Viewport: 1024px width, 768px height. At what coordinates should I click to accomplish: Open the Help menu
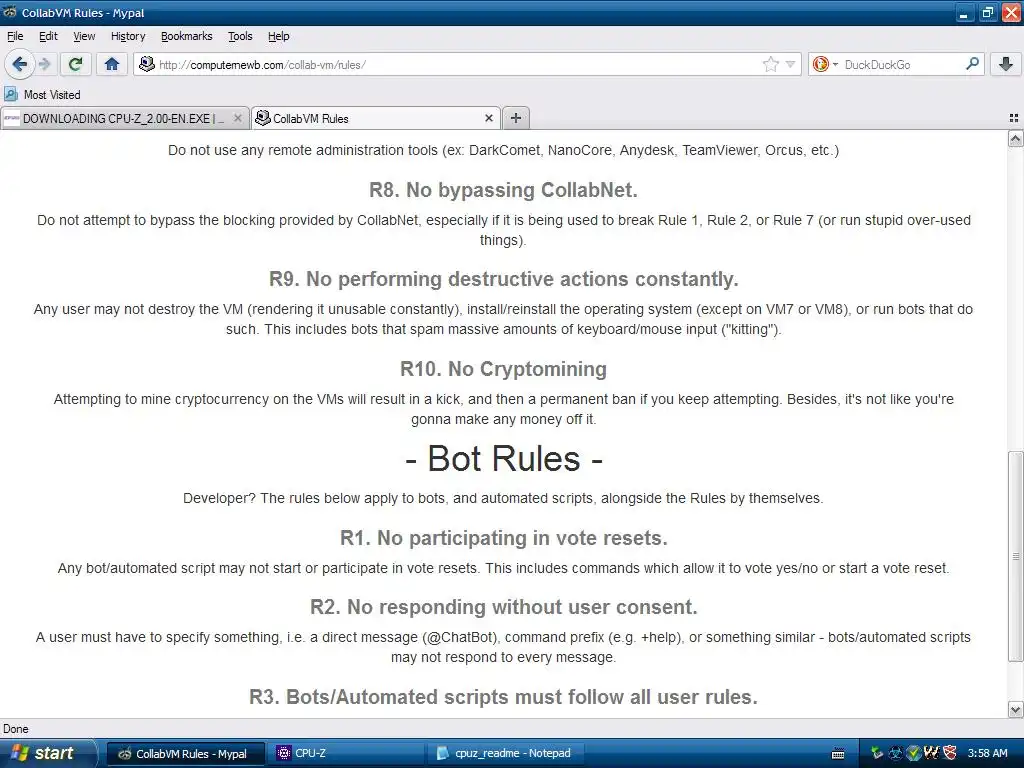point(278,36)
